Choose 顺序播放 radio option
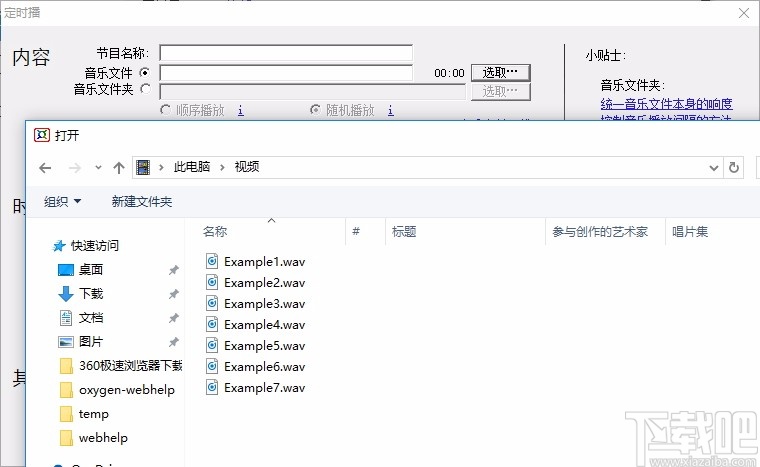The width and height of the screenshot is (760, 467). click(x=165, y=110)
